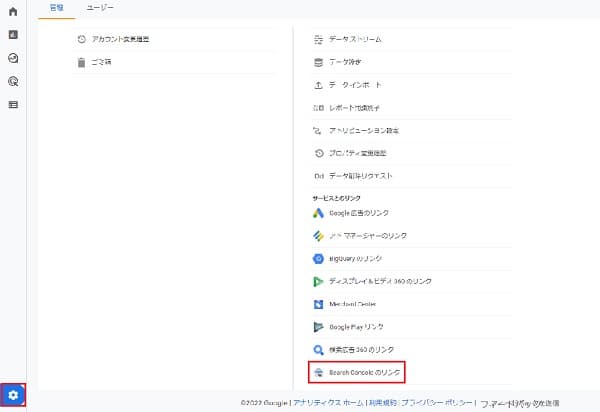Open プライバシー ポリシー footer link

point(437,402)
